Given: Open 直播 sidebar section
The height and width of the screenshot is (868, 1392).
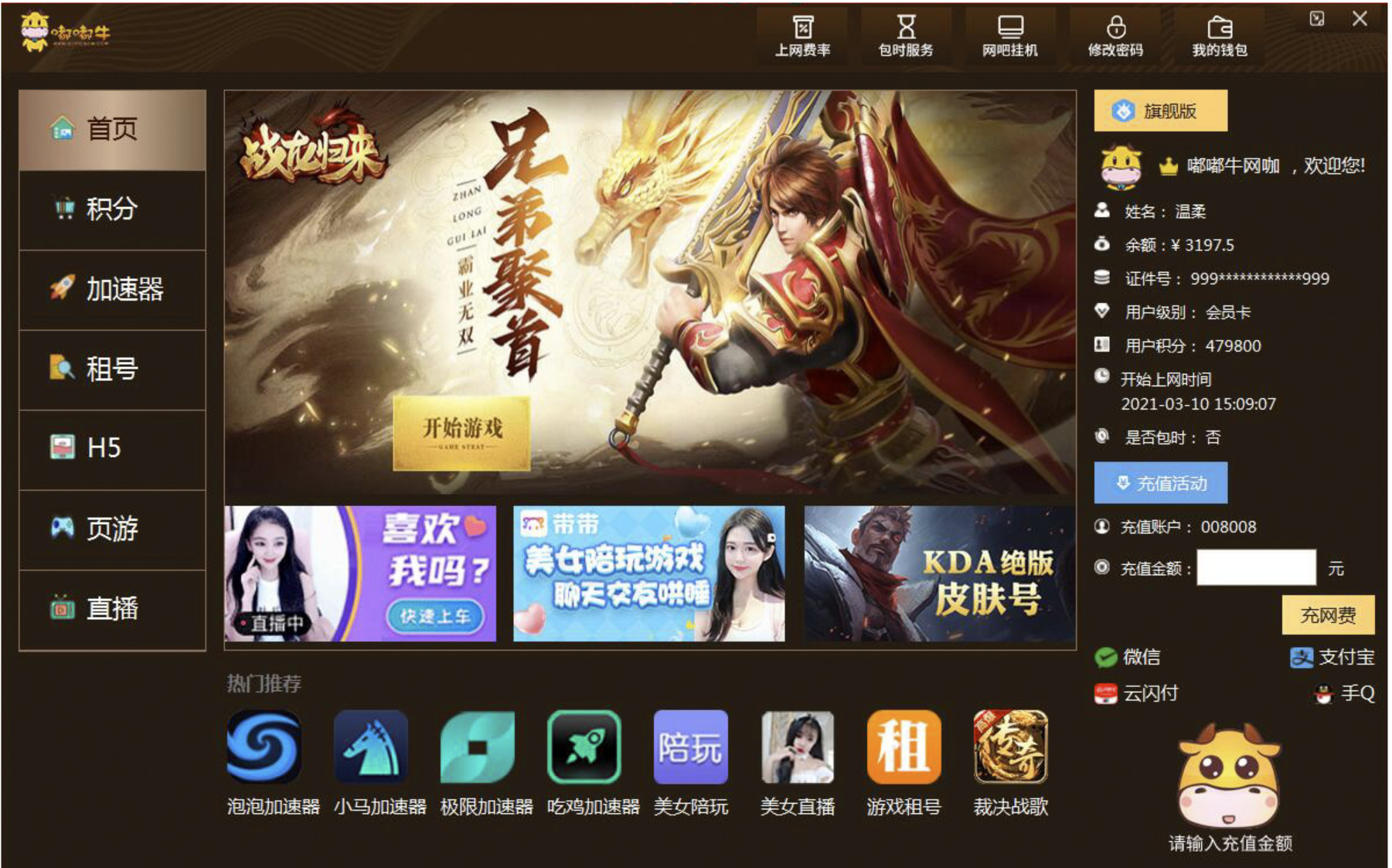Looking at the screenshot, I should pyautogui.click(x=112, y=609).
